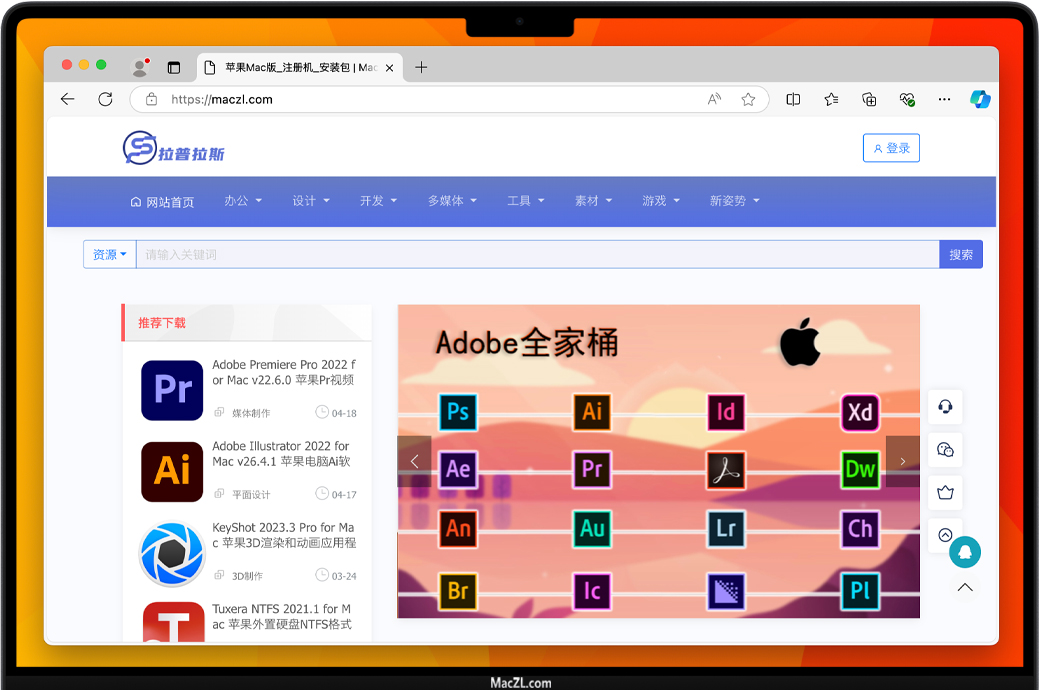Click the QQ chat bubble icon

click(965, 552)
